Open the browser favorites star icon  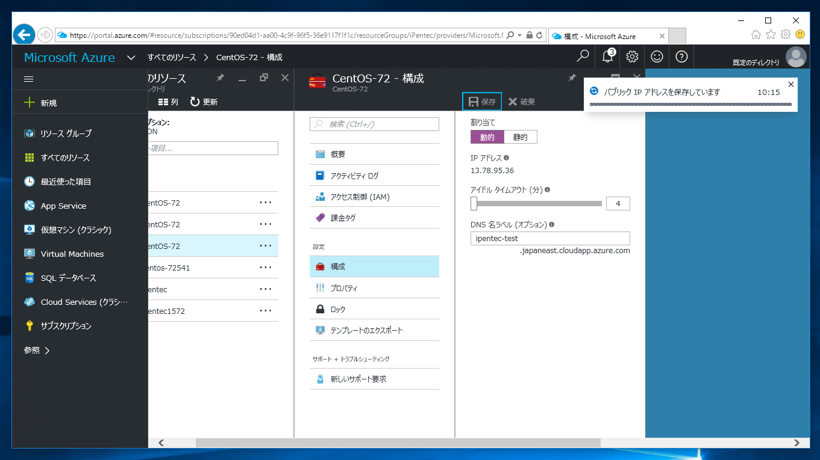[771, 34]
